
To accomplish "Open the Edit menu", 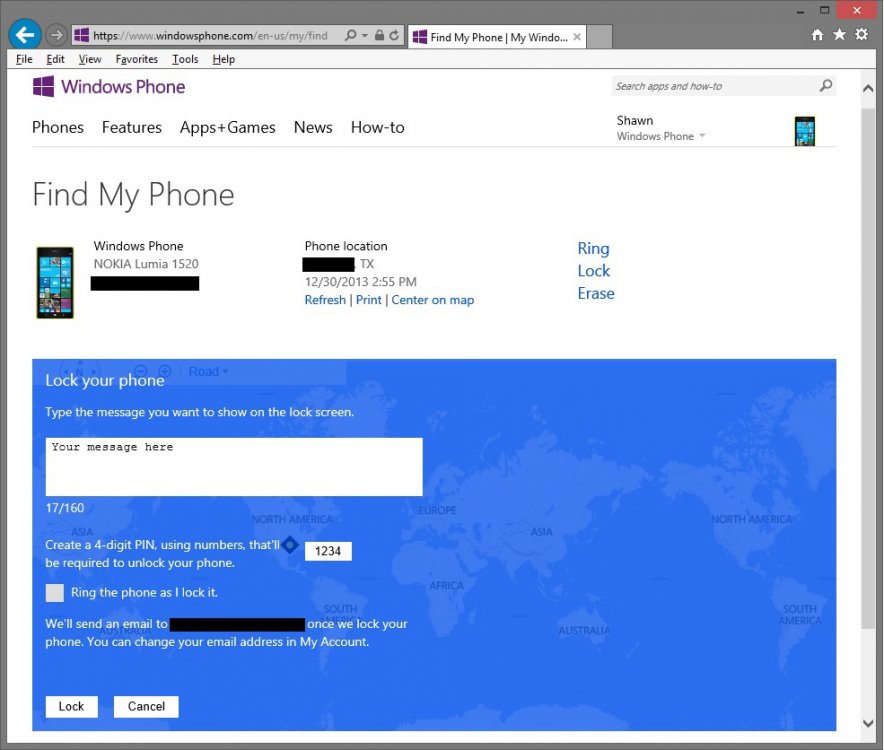I will coord(55,59).
